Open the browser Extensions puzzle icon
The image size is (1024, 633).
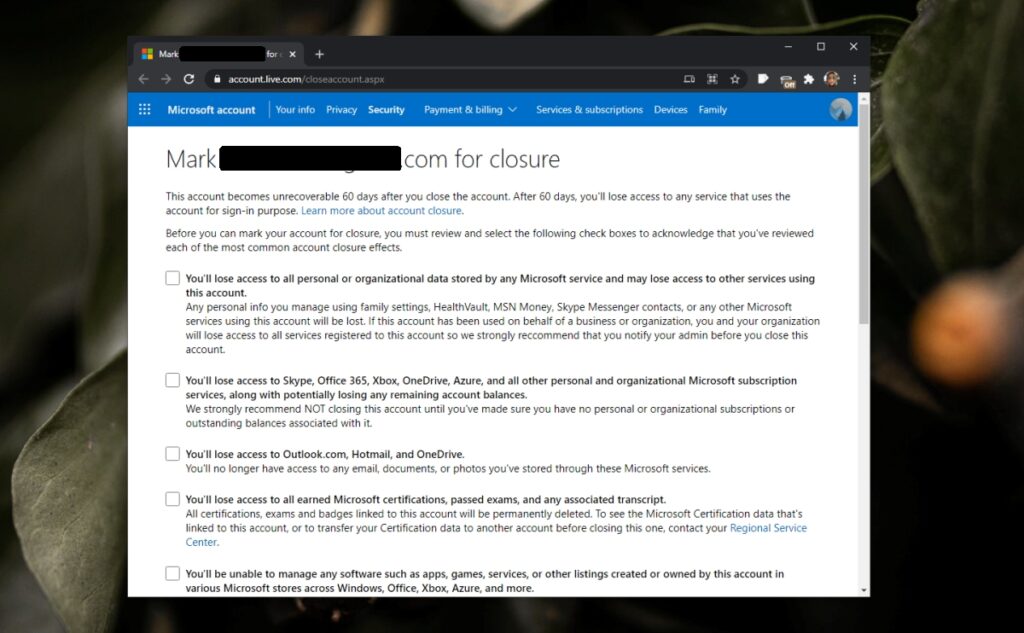808,78
